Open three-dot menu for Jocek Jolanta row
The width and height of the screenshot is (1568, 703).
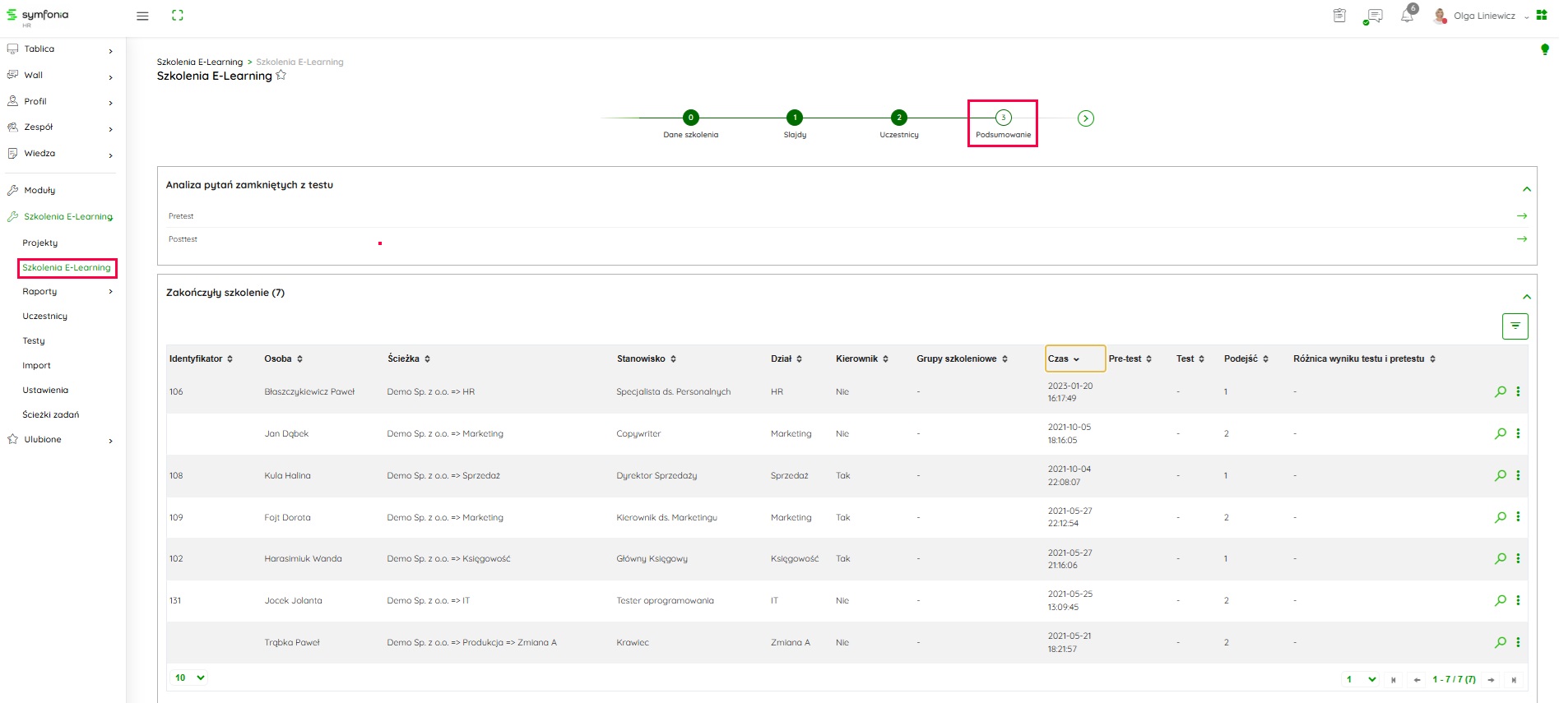1518,600
